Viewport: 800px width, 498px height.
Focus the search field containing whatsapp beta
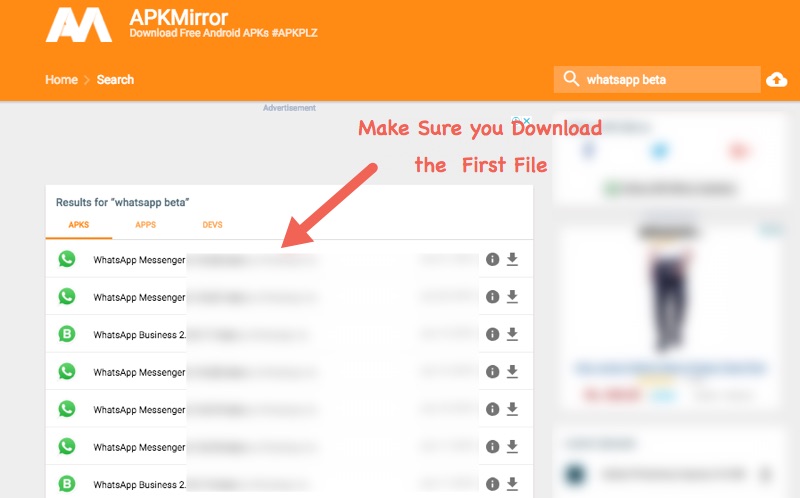[x=657, y=80]
